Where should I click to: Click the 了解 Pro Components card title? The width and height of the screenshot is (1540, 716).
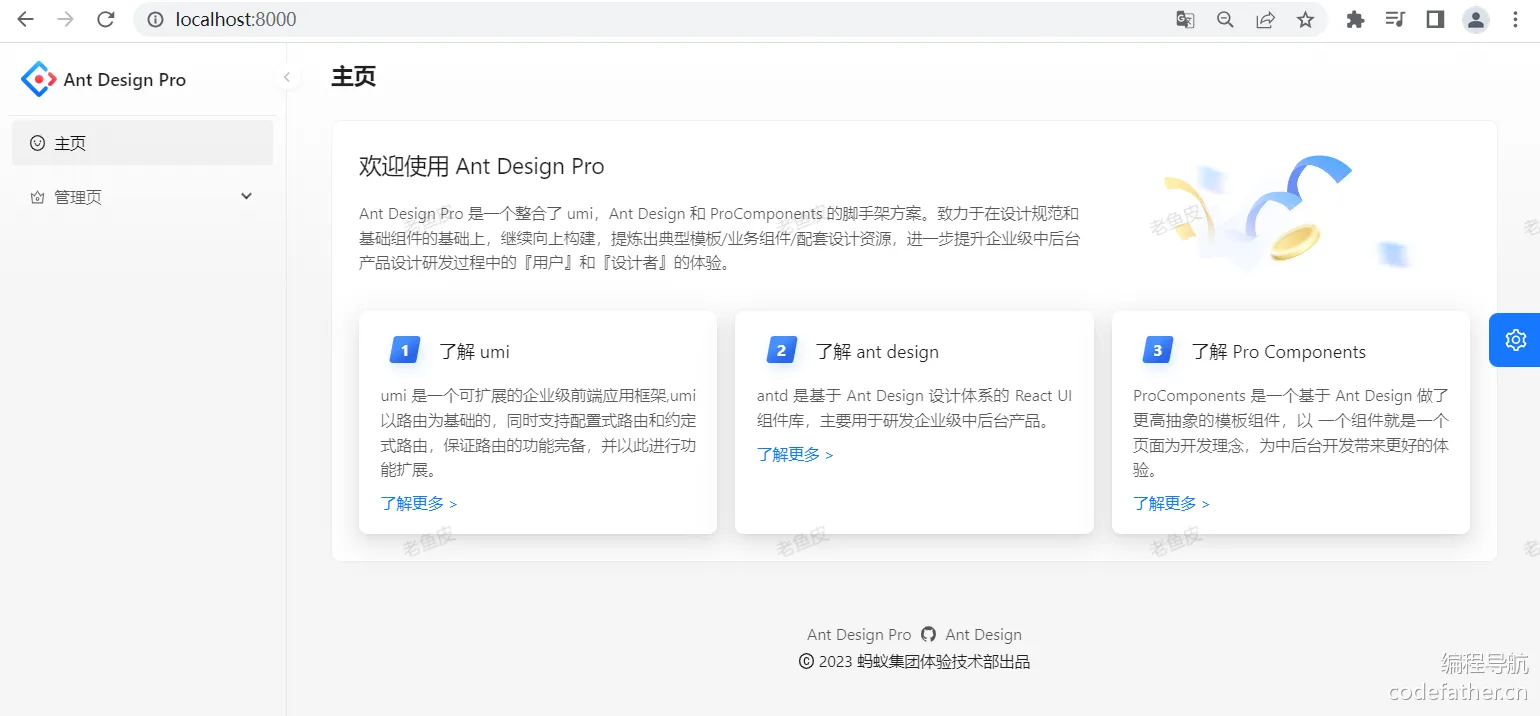[x=1278, y=351]
